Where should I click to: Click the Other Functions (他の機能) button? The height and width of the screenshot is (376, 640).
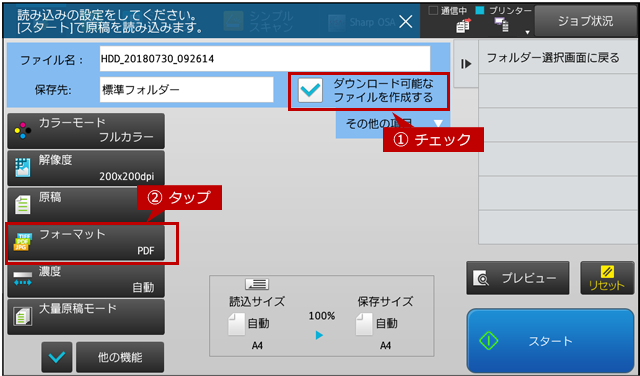(120, 357)
